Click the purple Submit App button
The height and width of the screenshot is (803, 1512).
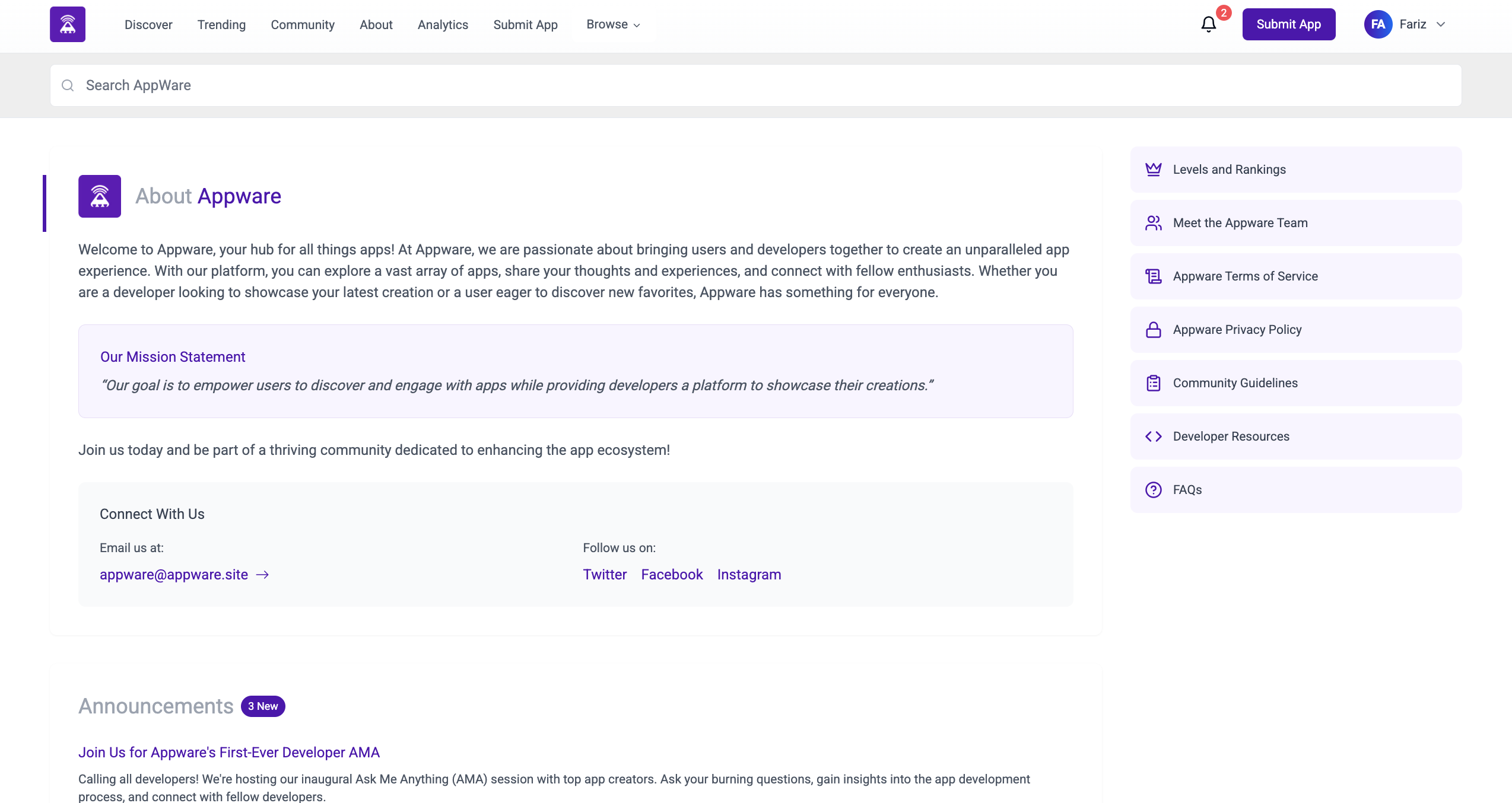tap(1289, 24)
